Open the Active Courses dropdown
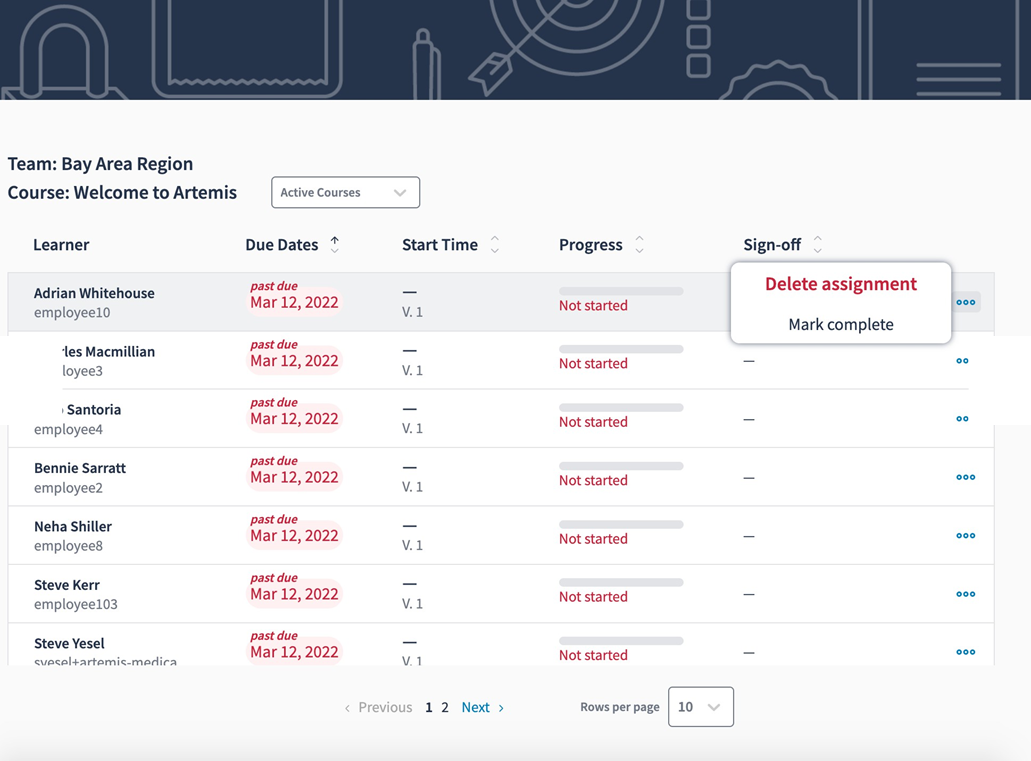Image resolution: width=1031 pixels, height=761 pixels. [x=345, y=192]
